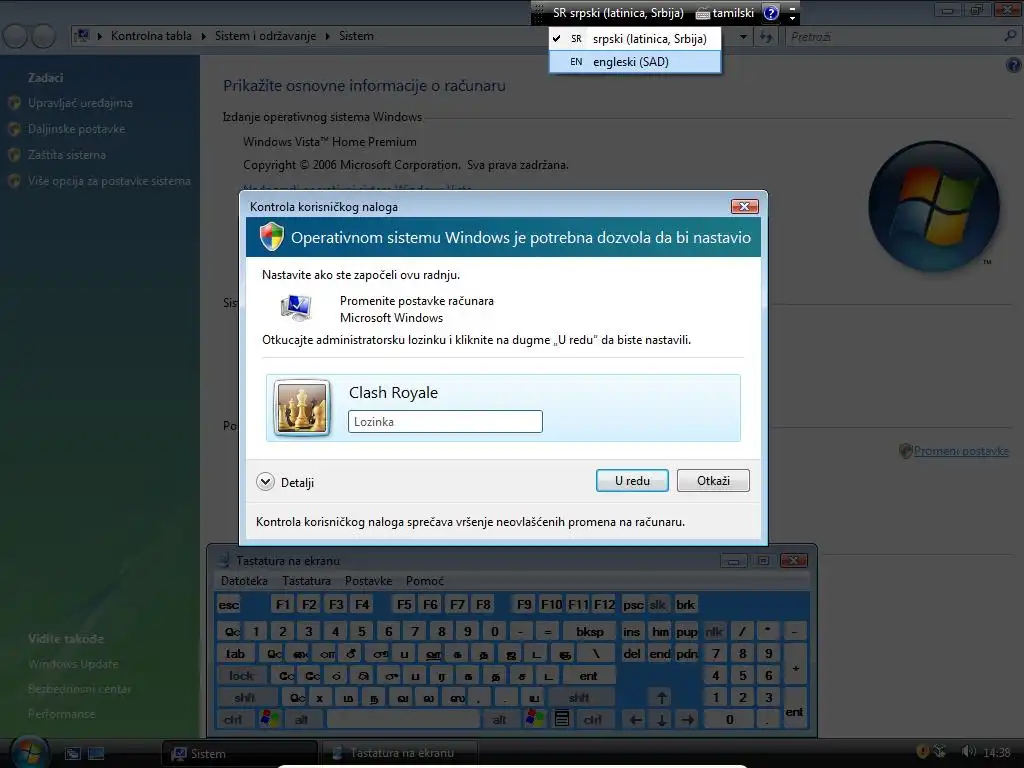Click the Lozinka password field
1024x768 pixels.
(445, 421)
